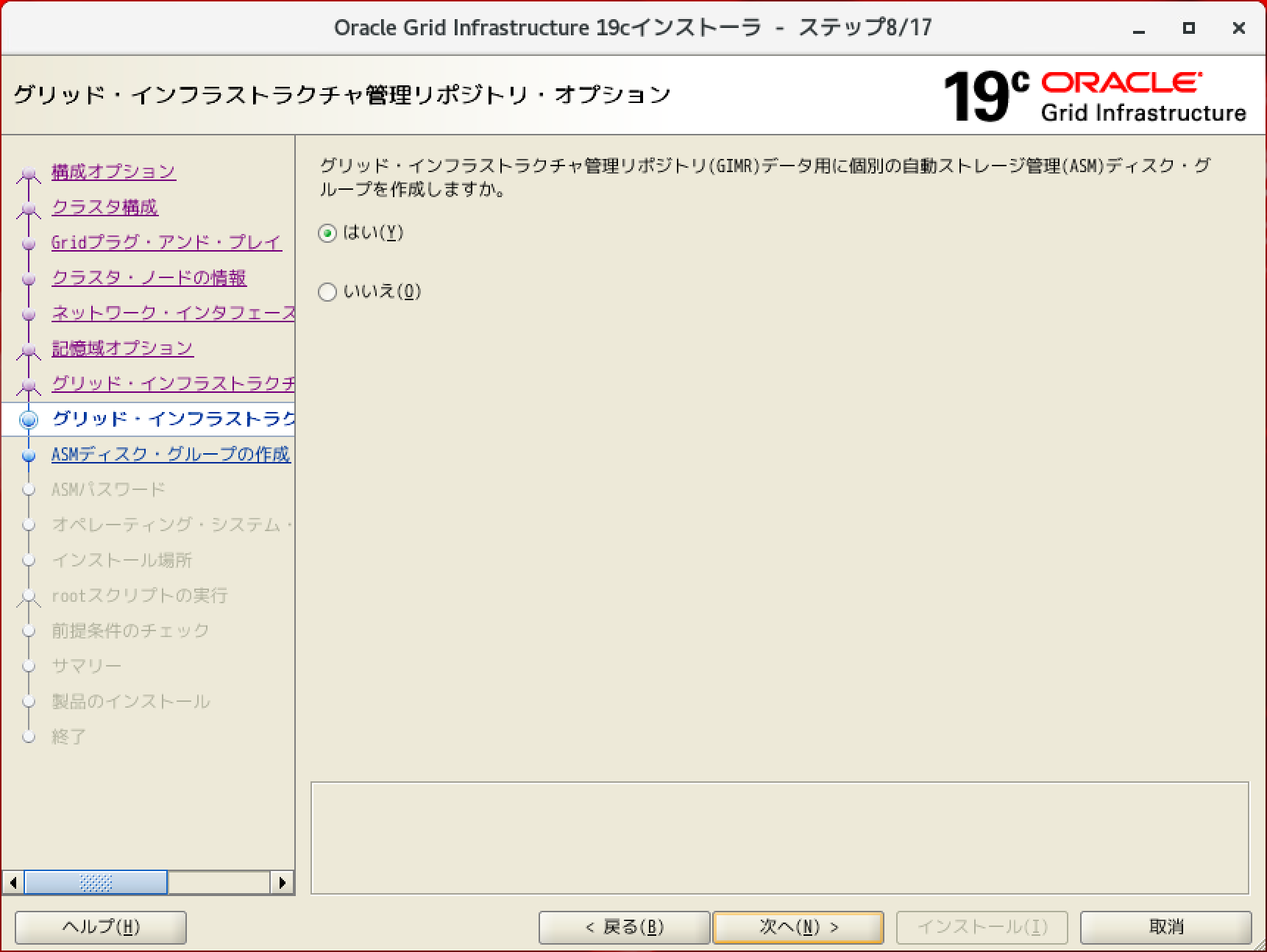Screen dimensions: 1267x952
Task: Click the Oracle 19c Grid Infrastructure logo
Action: (x=1094, y=96)
